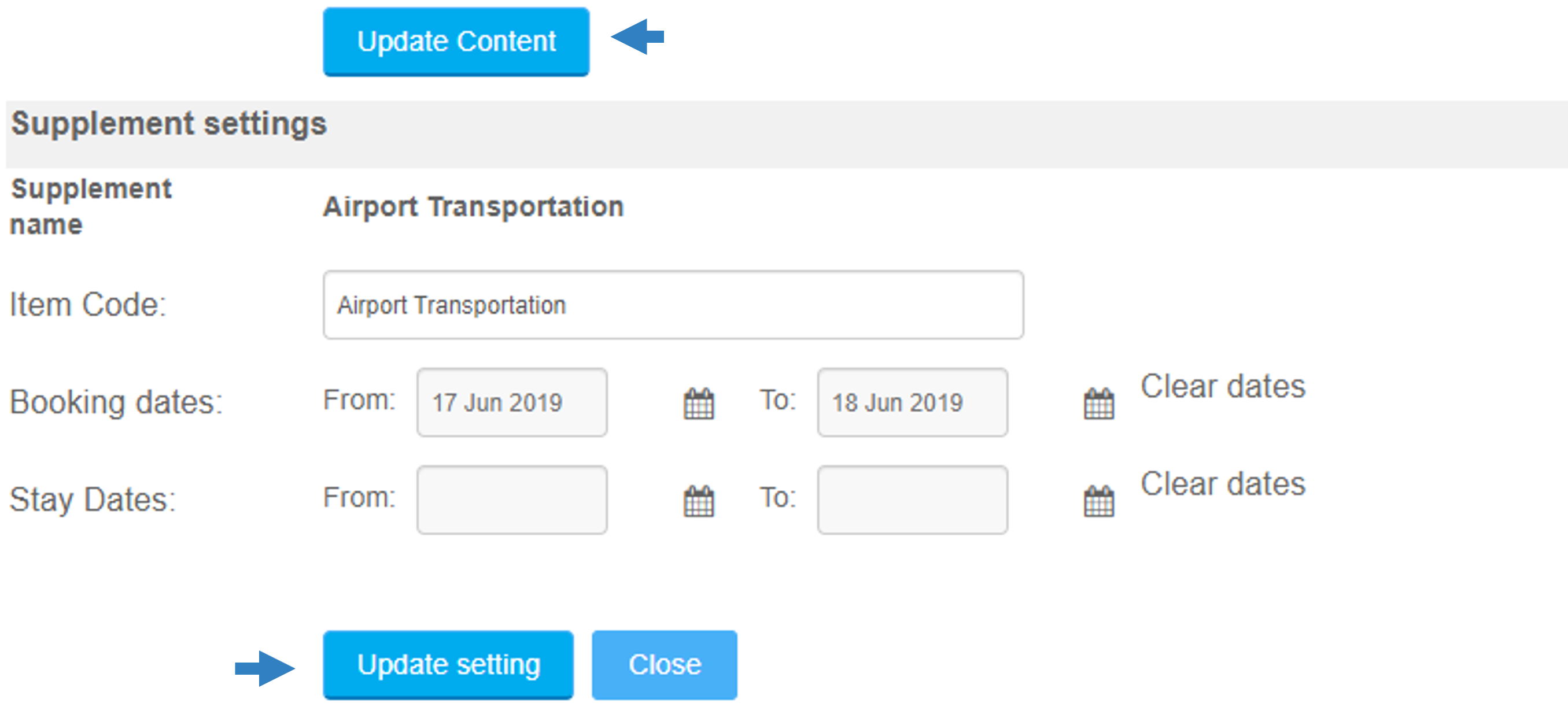Focus the empty Stay Dates To field
The height and width of the screenshot is (714, 1568).
click(x=913, y=500)
